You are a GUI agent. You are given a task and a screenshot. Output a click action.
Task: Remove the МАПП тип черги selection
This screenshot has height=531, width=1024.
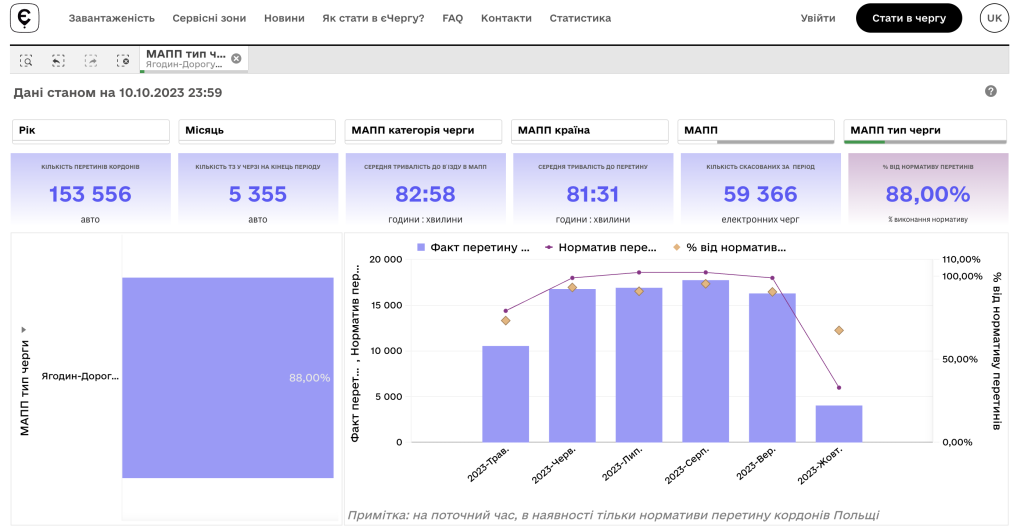[236, 59]
